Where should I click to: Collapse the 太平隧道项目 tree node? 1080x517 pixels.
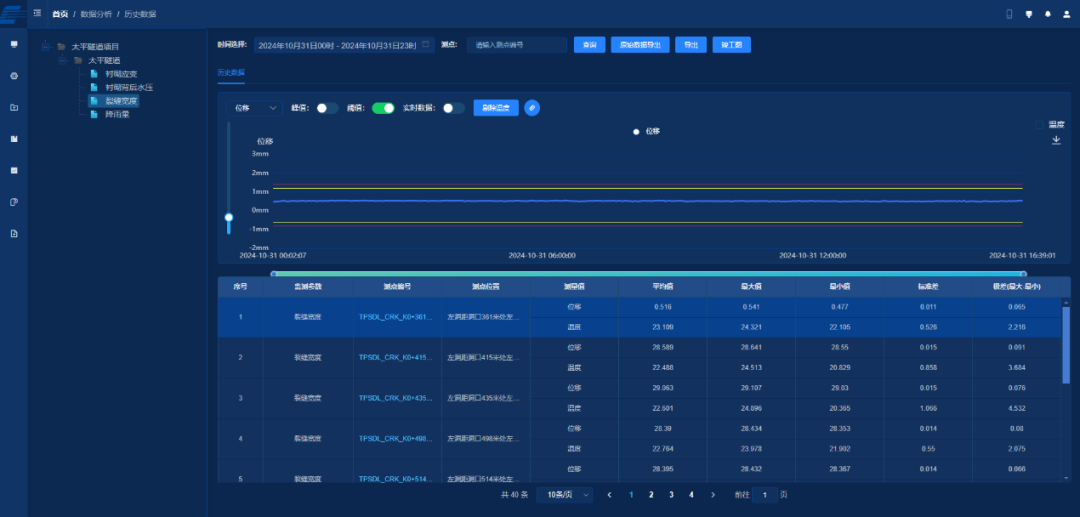click(48, 46)
